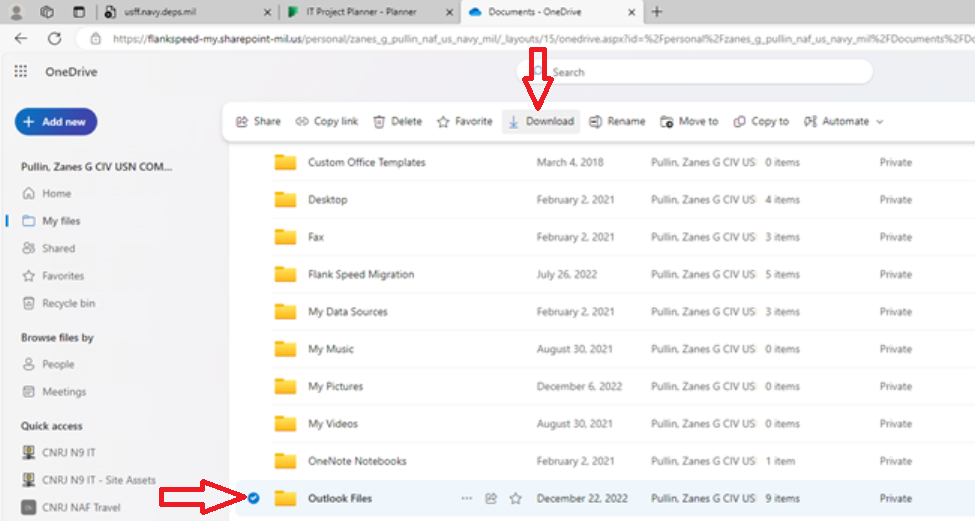Click the browser address bar URL
975x521 pixels.
click(x=541, y=39)
